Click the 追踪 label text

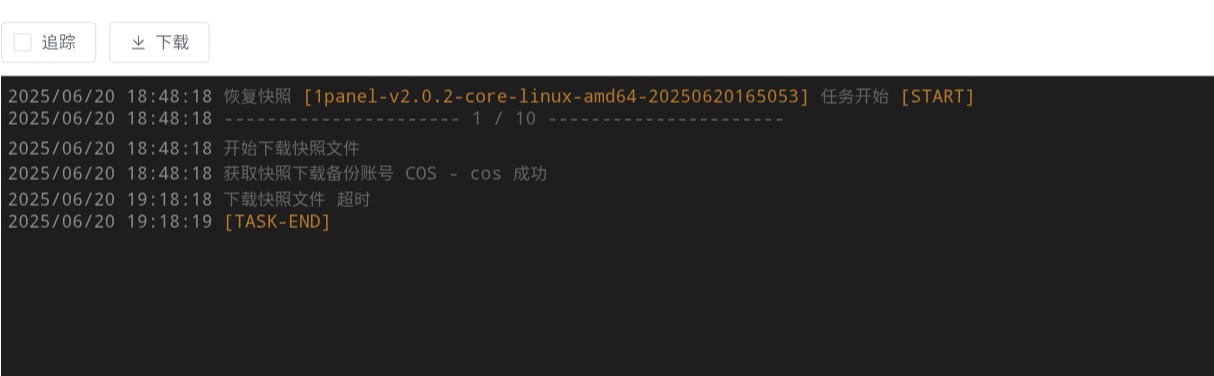pos(58,43)
